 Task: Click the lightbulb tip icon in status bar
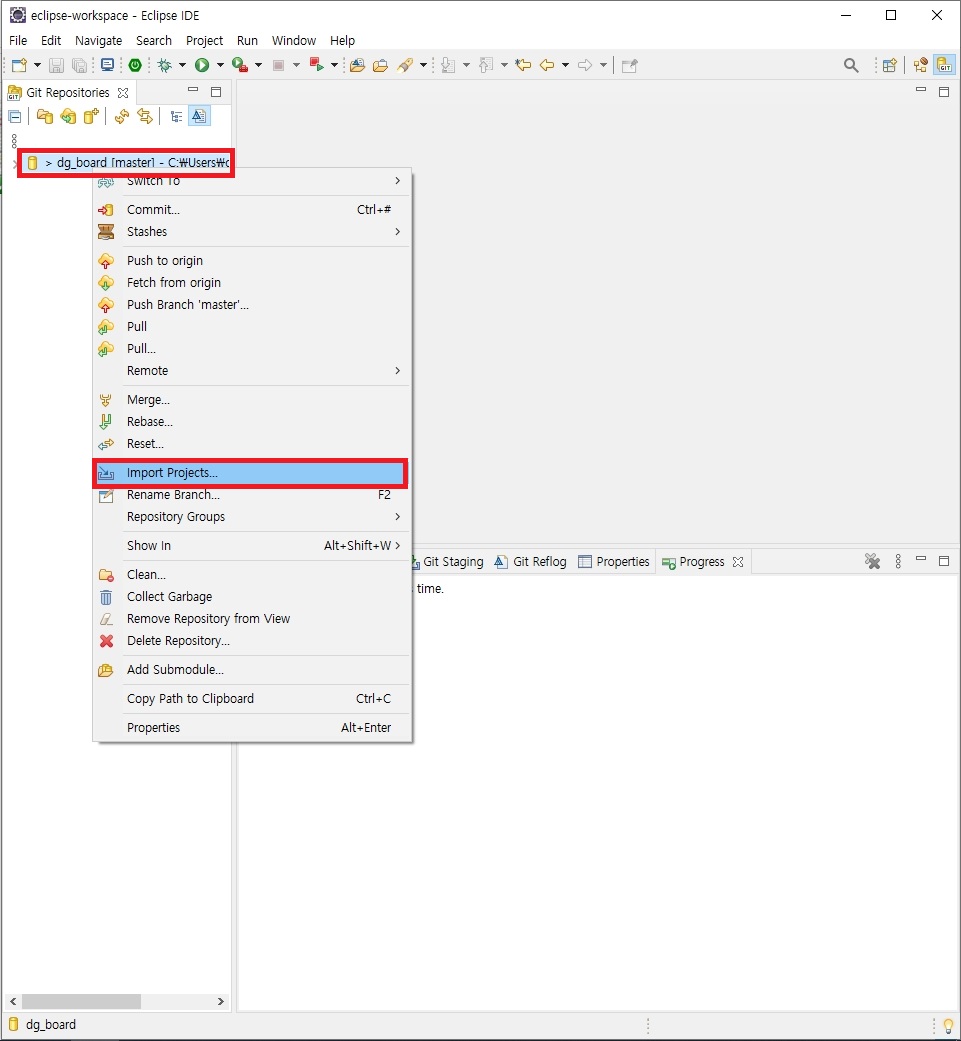coord(948,1026)
